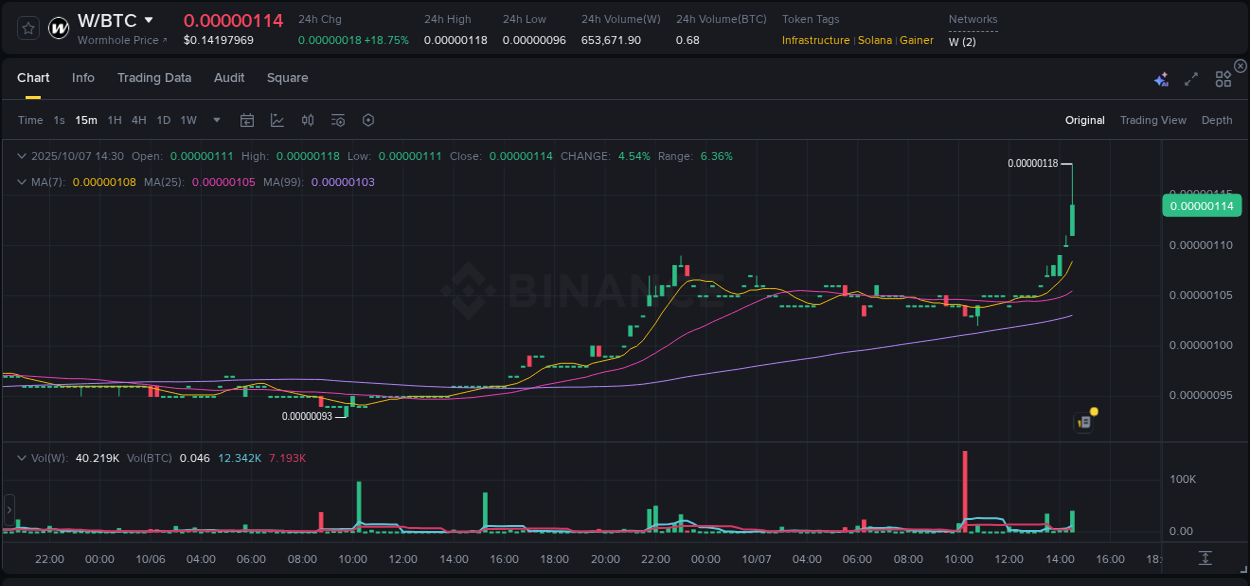Switch to the Trading Data tab
Screen dimensions: 1250x586
(154, 77)
